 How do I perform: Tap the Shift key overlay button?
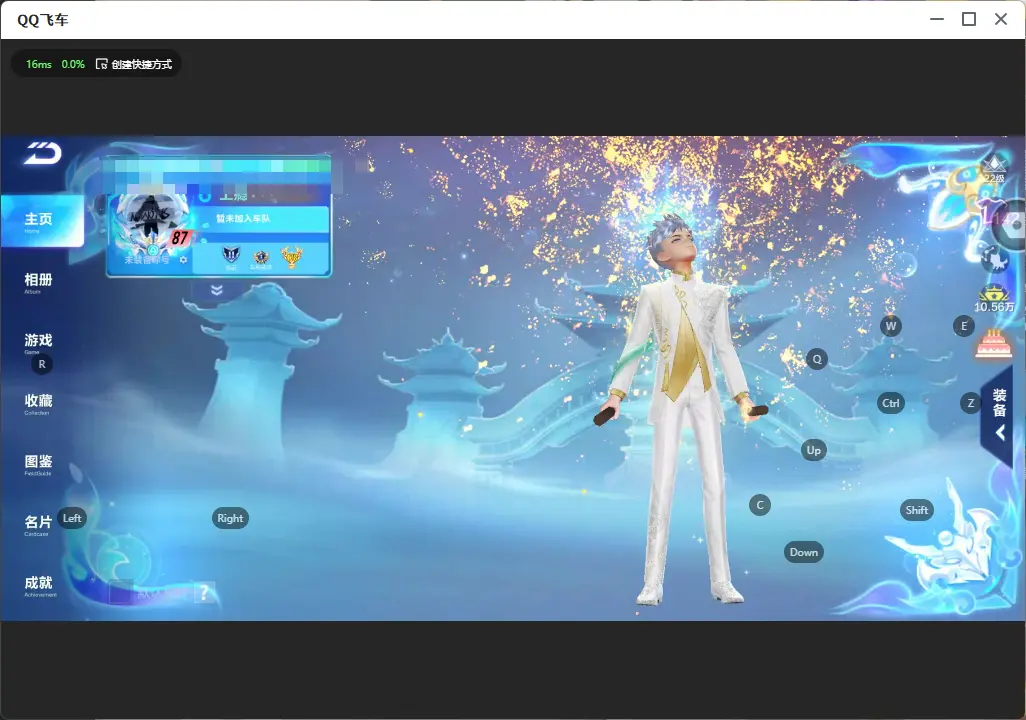click(917, 511)
